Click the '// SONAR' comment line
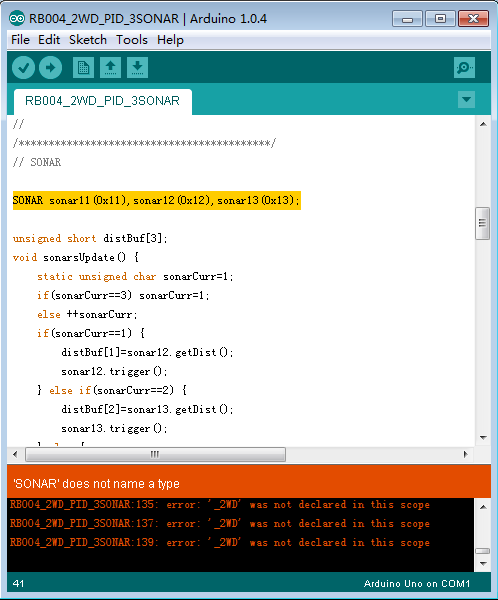 point(37,162)
